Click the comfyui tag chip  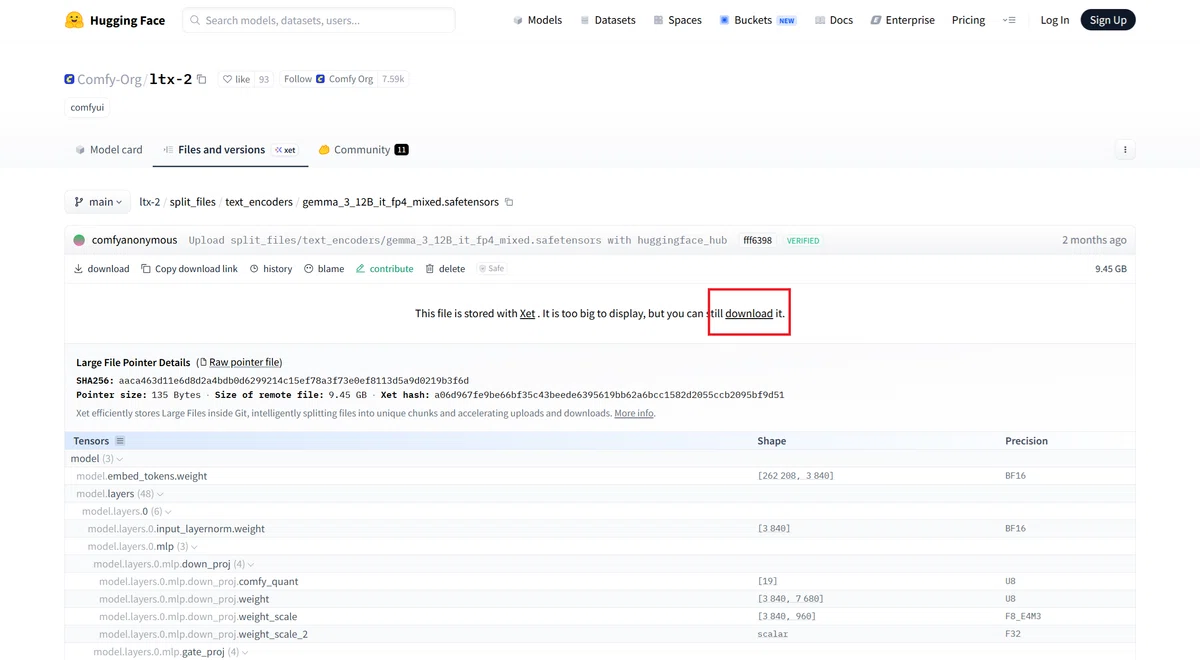coord(87,107)
